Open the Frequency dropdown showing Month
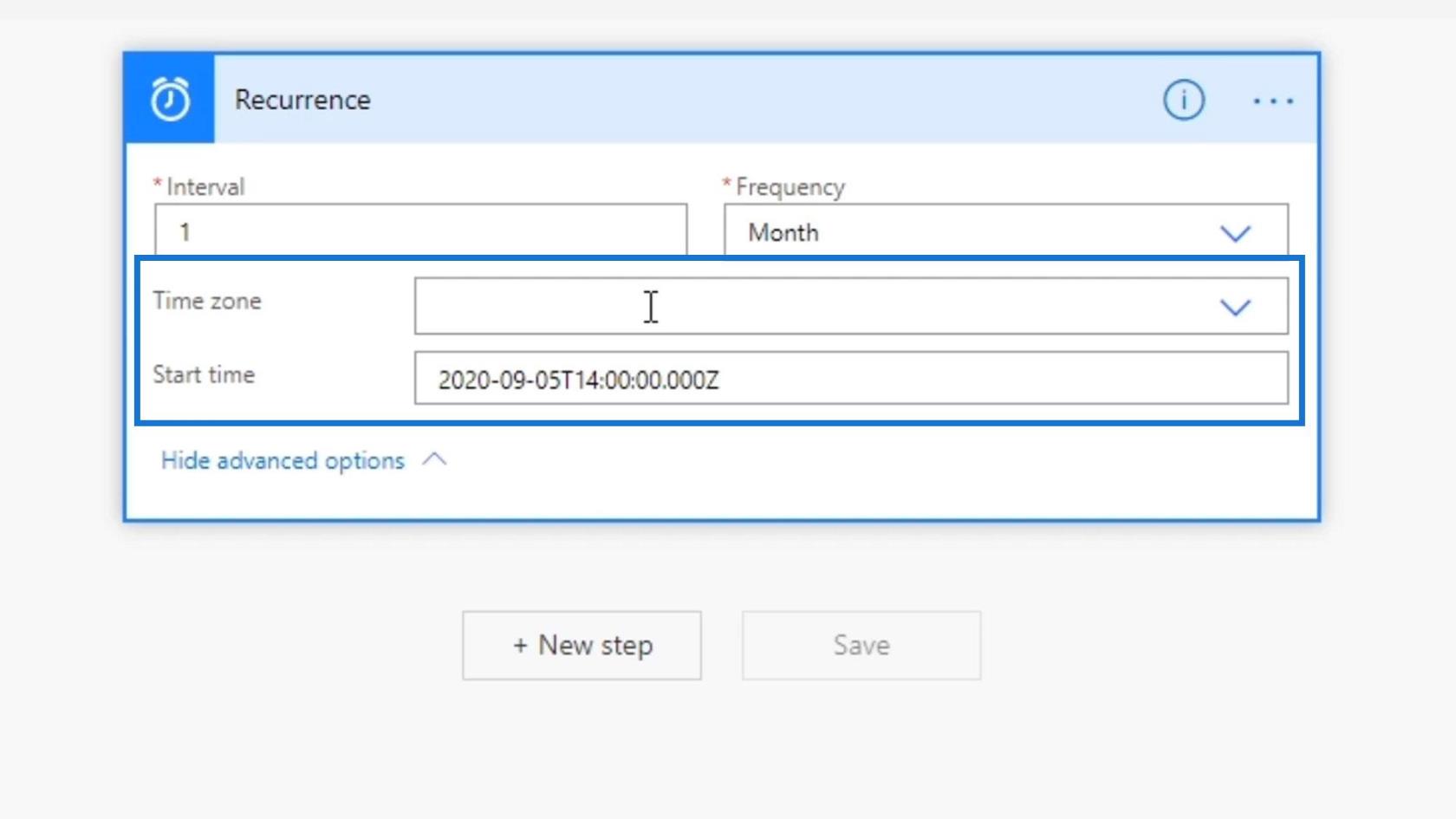 click(1006, 231)
